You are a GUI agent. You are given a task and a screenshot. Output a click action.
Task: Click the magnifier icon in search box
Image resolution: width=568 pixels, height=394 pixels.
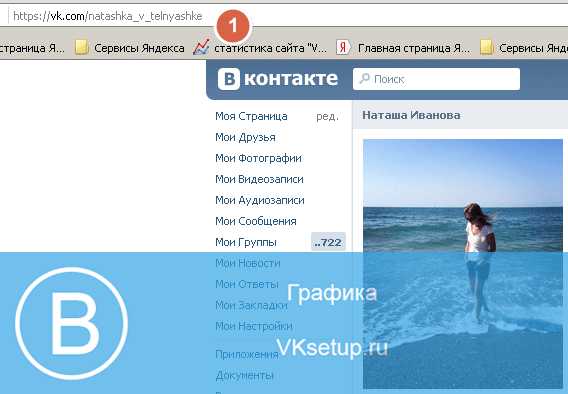pos(364,79)
